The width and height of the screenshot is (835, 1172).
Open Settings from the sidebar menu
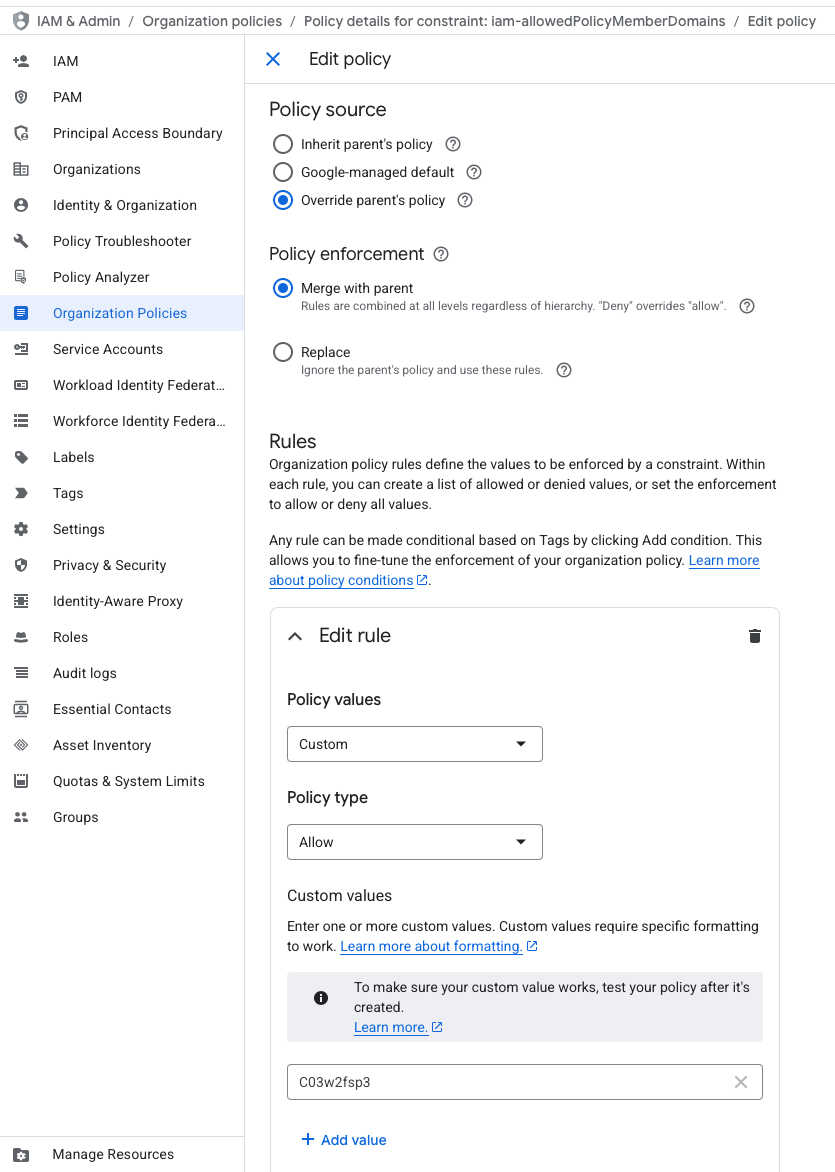pyautogui.click(x=22, y=529)
